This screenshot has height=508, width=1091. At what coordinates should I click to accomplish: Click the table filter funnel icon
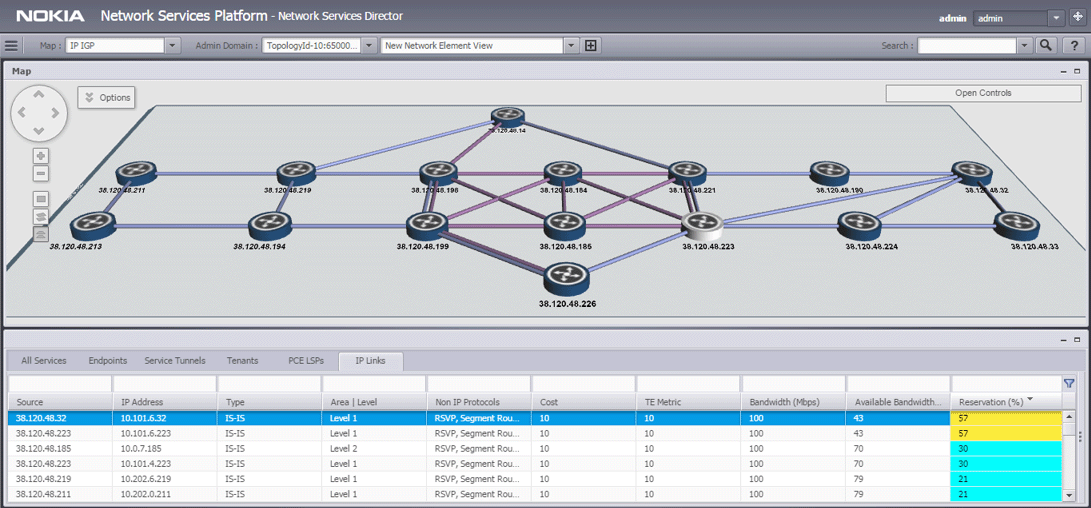tap(1069, 383)
